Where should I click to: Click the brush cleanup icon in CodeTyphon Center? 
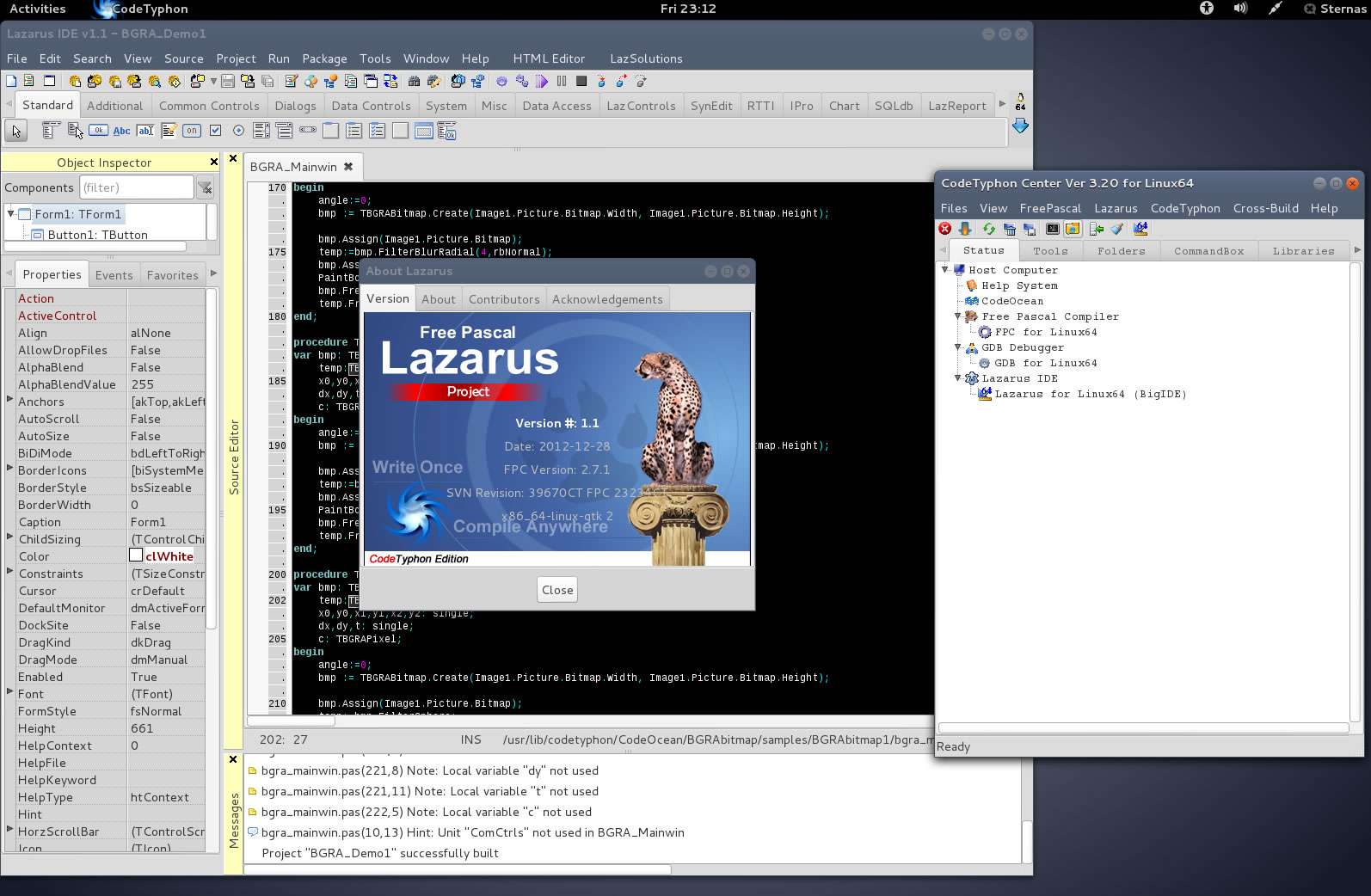click(1117, 229)
